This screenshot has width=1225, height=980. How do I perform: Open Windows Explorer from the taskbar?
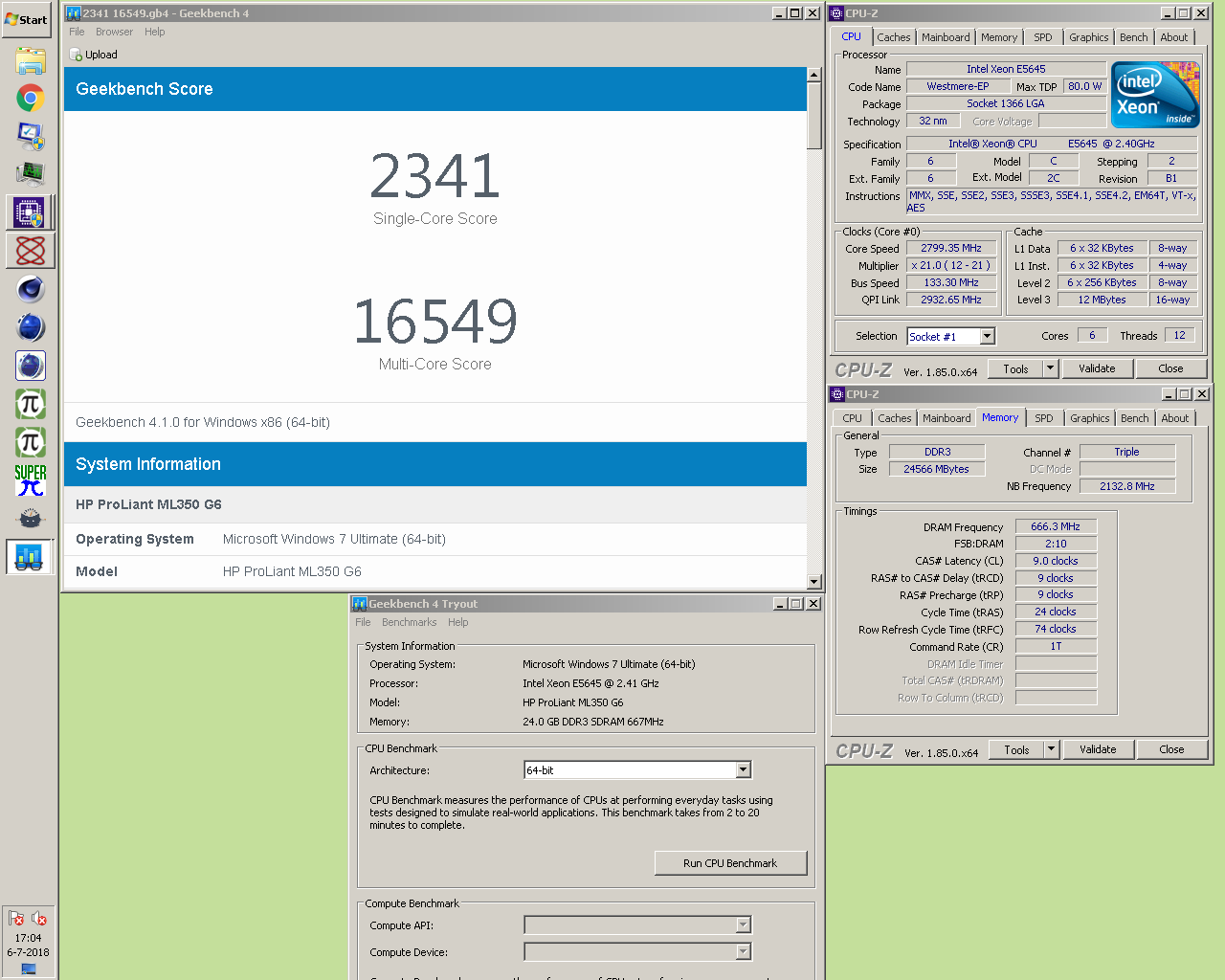(31, 60)
